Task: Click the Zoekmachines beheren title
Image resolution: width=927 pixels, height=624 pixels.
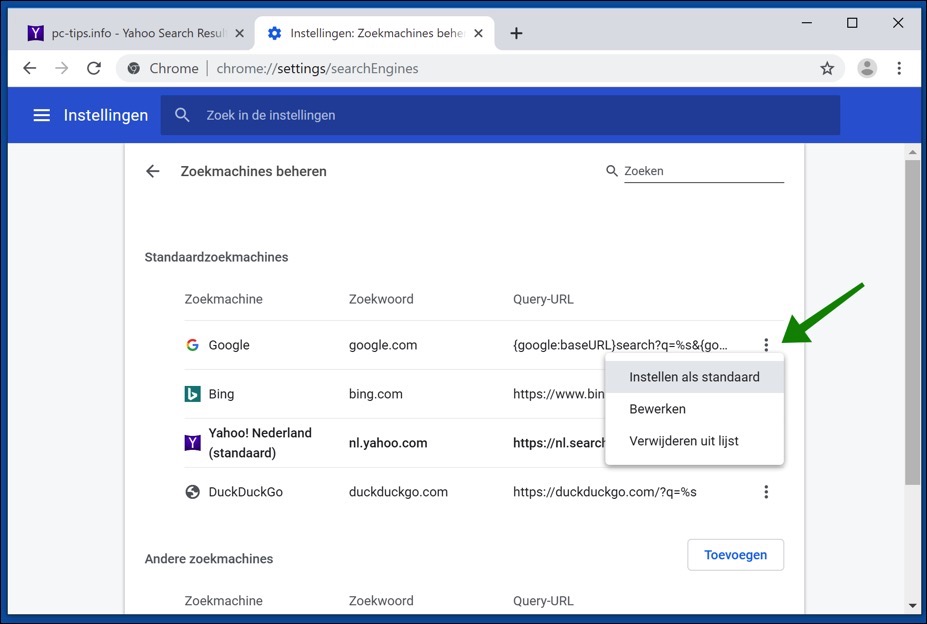Action: tap(254, 172)
